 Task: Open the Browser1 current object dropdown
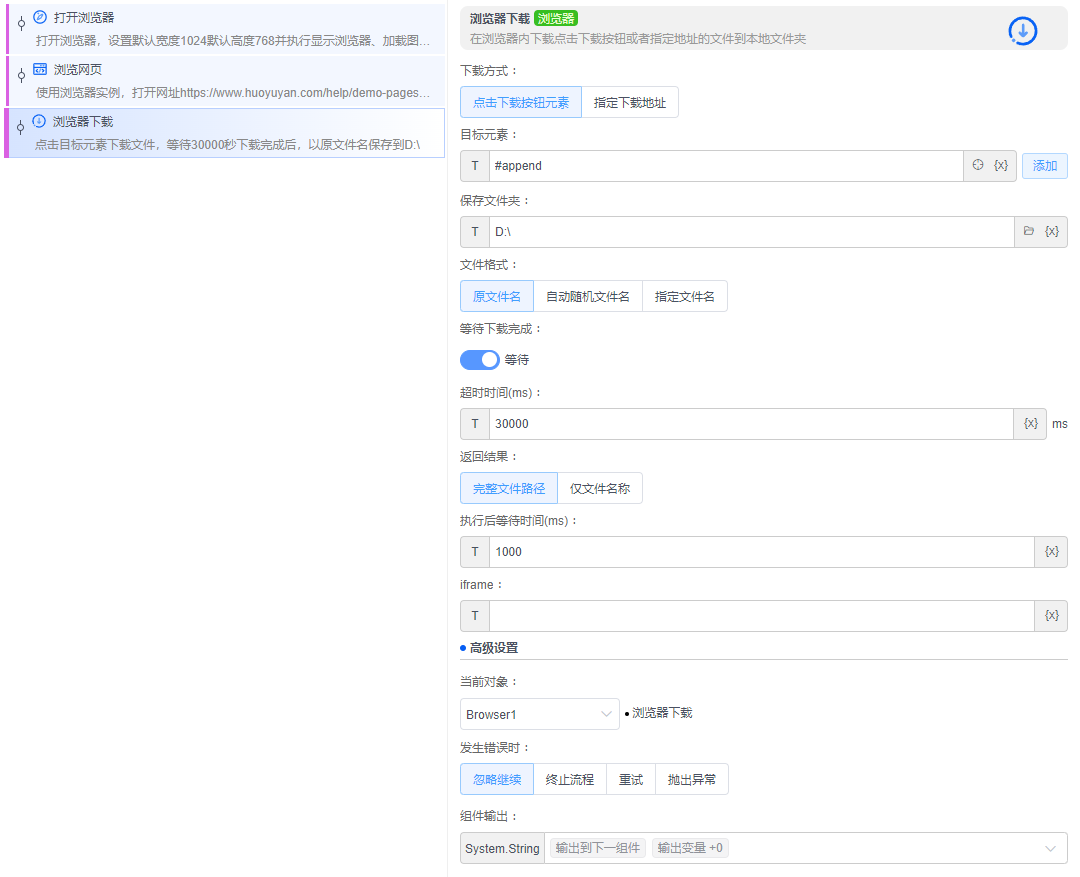540,714
